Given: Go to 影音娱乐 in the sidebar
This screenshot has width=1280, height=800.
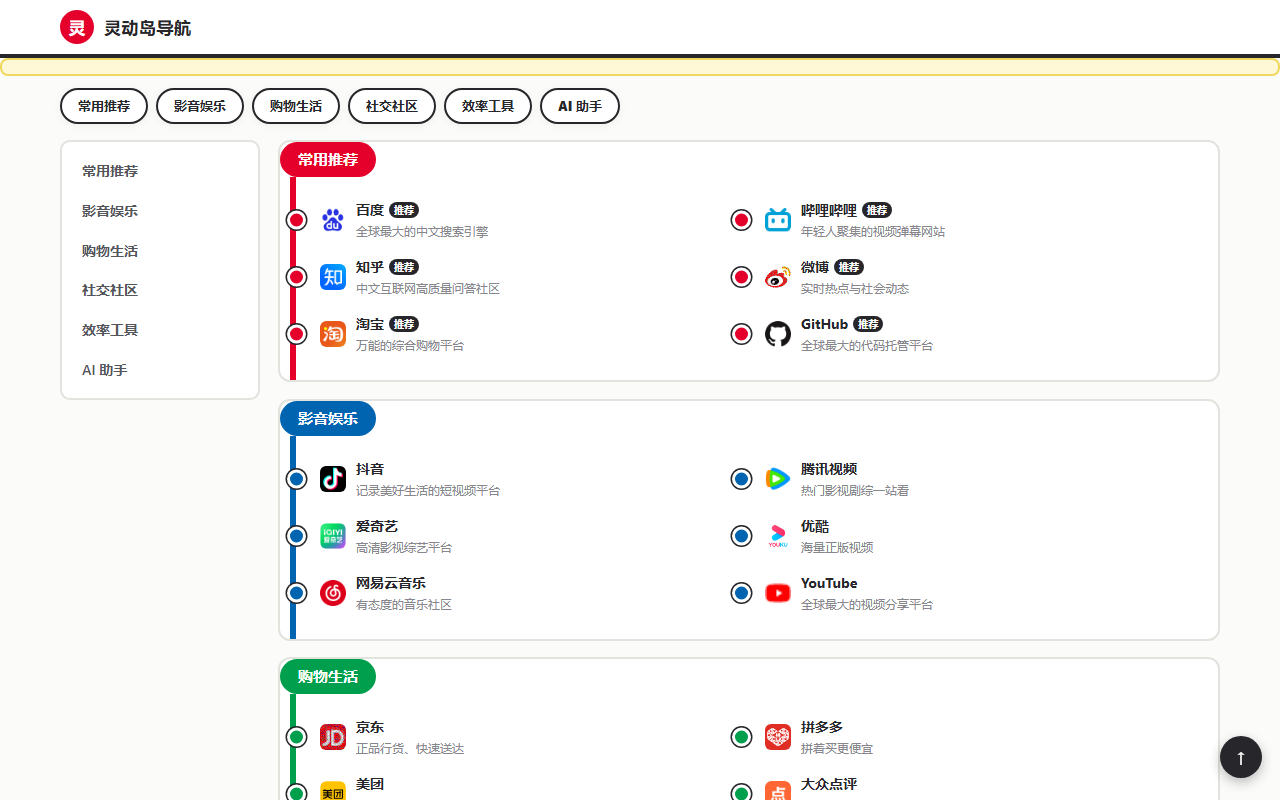Looking at the screenshot, I should [160, 211].
